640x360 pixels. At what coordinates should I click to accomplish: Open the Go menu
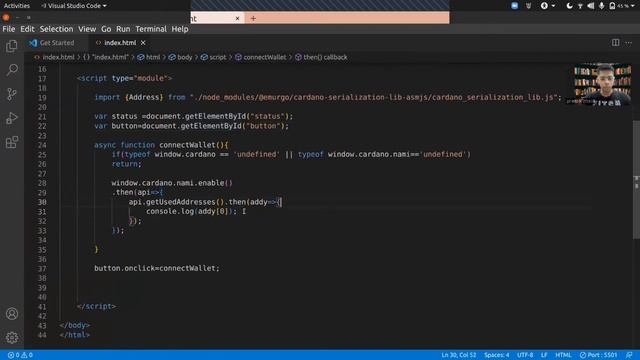pos(106,29)
